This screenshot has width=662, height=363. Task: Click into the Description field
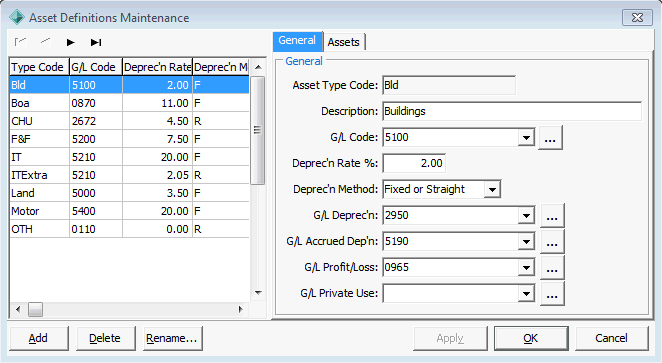tap(512, 111)
